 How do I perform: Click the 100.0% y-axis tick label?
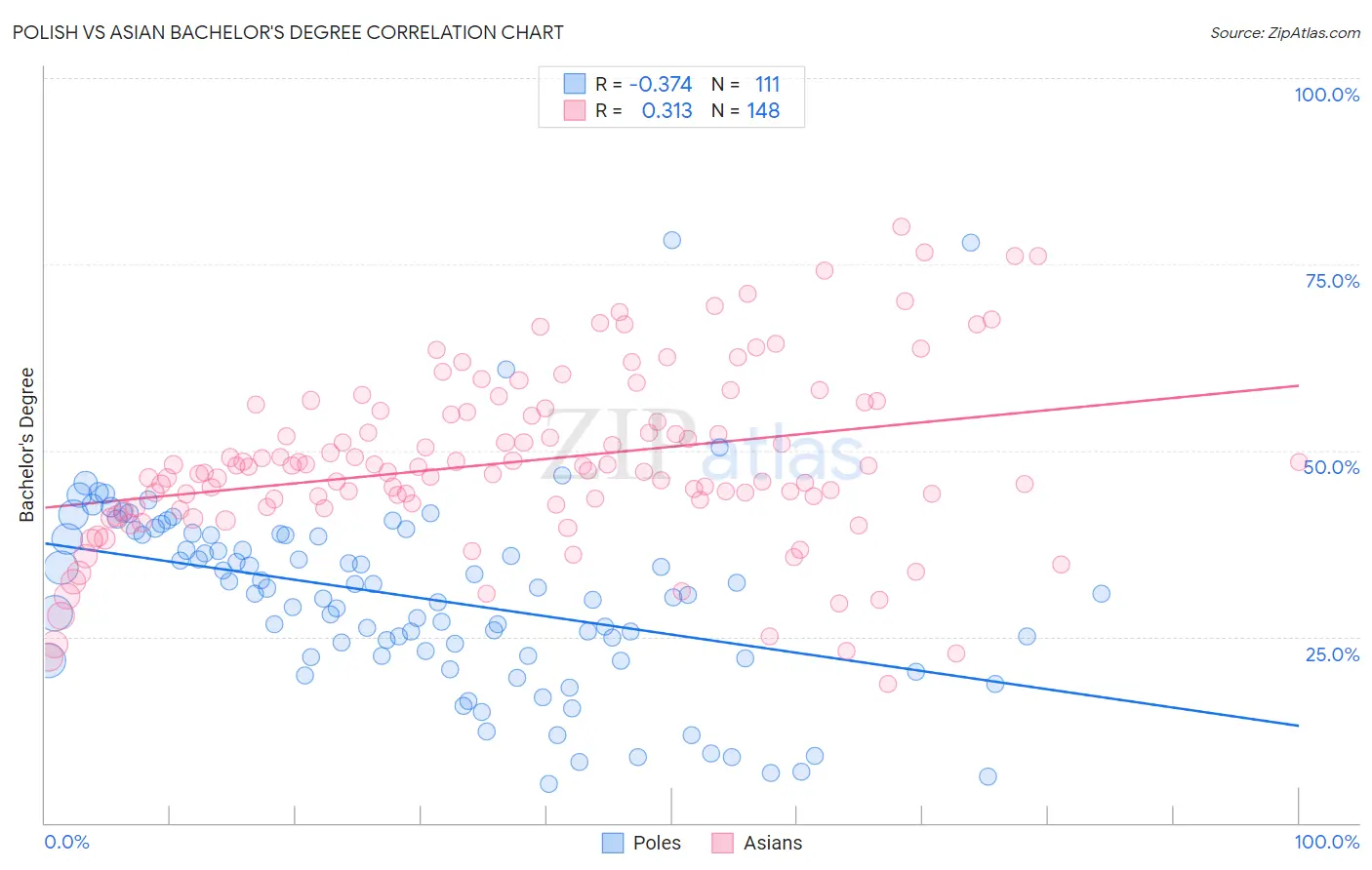1327,95
